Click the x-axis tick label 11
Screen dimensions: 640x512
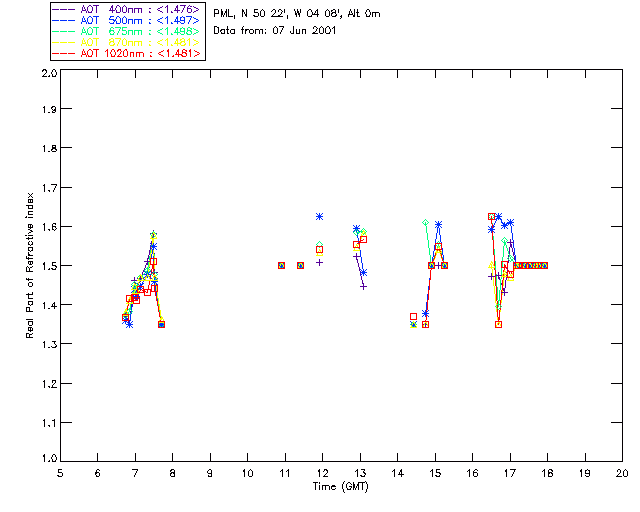coord(285,473)
